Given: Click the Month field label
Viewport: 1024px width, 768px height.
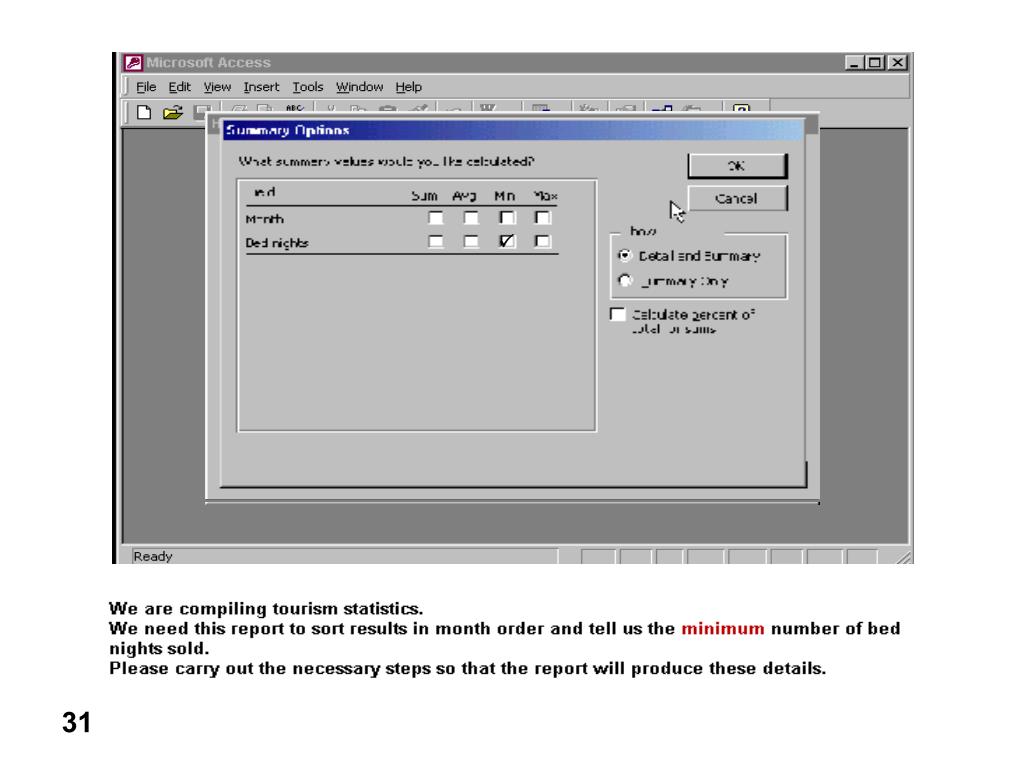Looking at the screenshot, I should [264, 219].
